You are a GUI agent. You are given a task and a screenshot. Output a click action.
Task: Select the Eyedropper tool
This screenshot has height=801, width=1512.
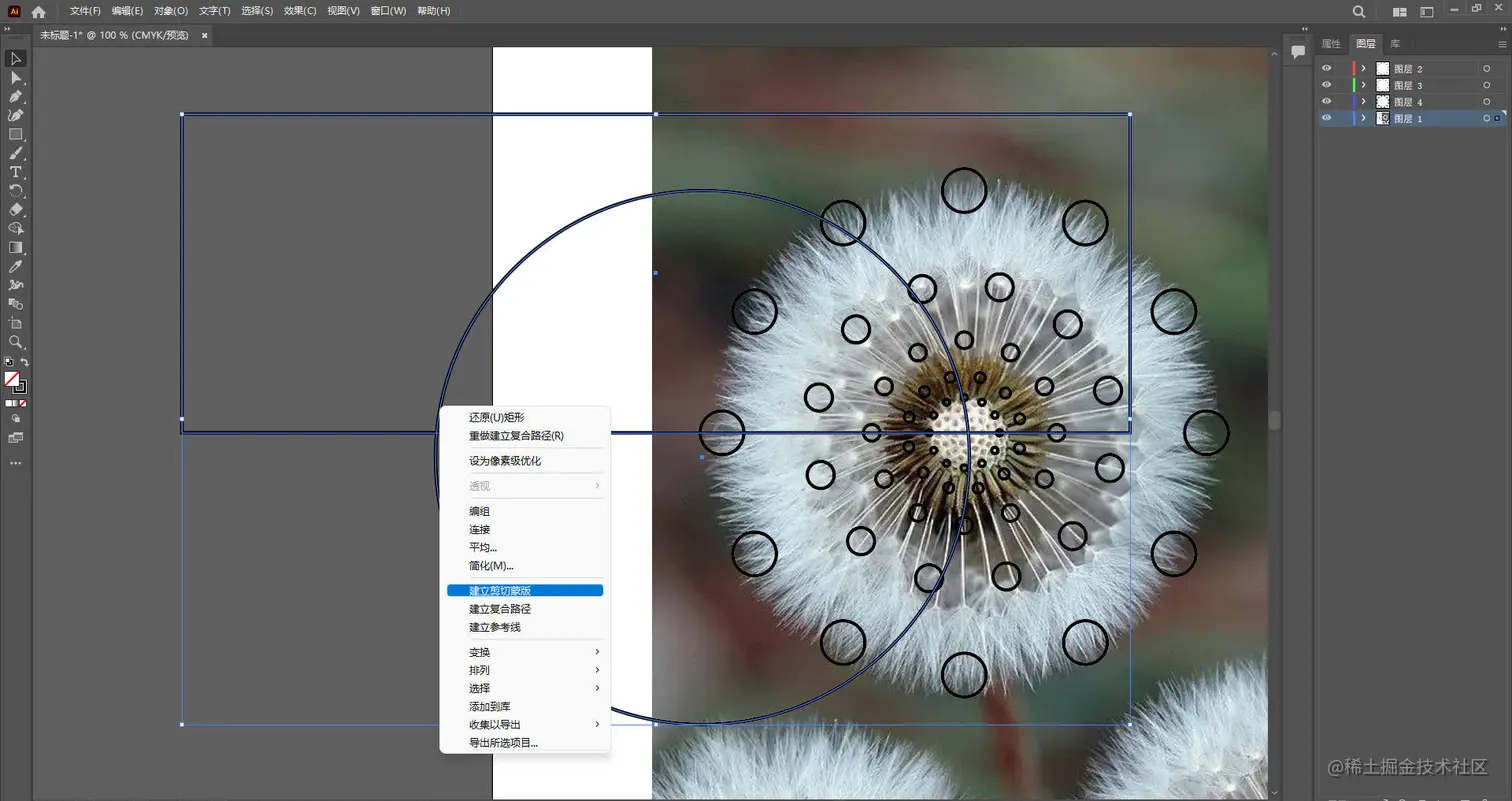(16, 266)
